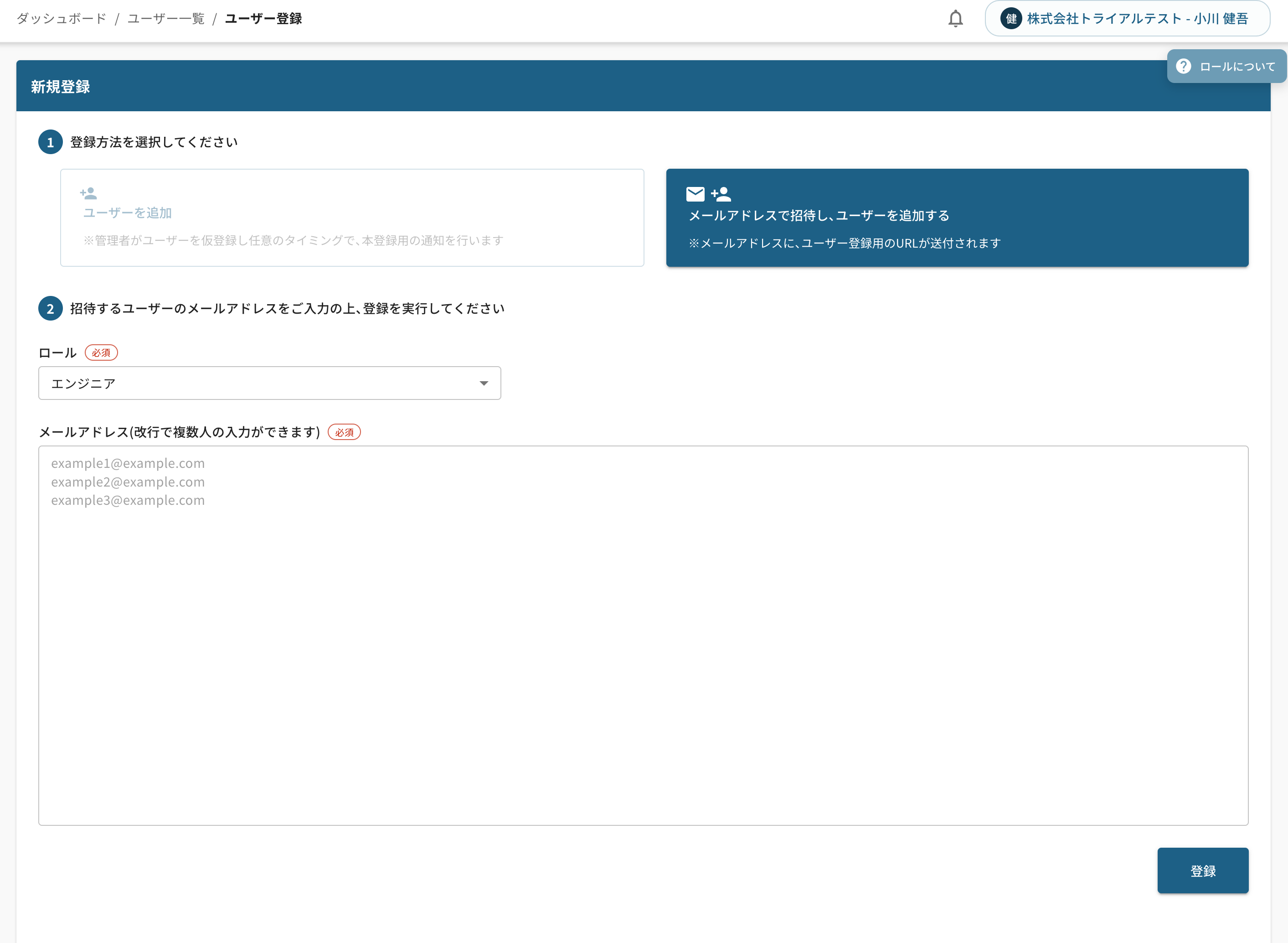
Task: Click the step 2 number badge
Action: tap(50, 309)
